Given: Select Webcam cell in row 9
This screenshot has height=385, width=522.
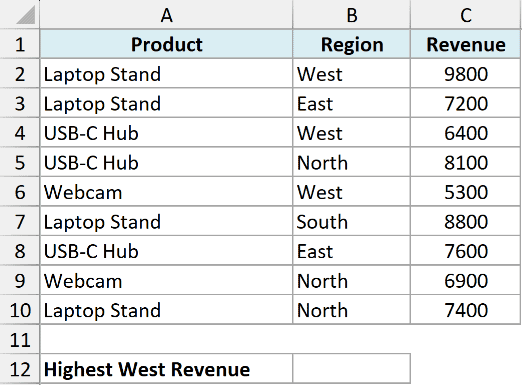Looking at the screenshot, I should point(166,280).
